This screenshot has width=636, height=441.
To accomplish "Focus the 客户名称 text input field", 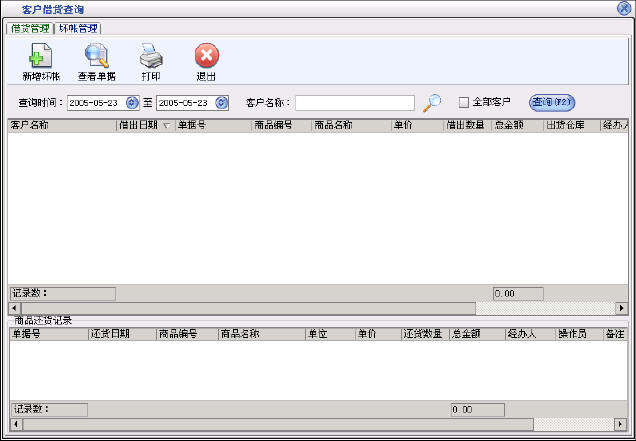I will click(x=354, y=103).
